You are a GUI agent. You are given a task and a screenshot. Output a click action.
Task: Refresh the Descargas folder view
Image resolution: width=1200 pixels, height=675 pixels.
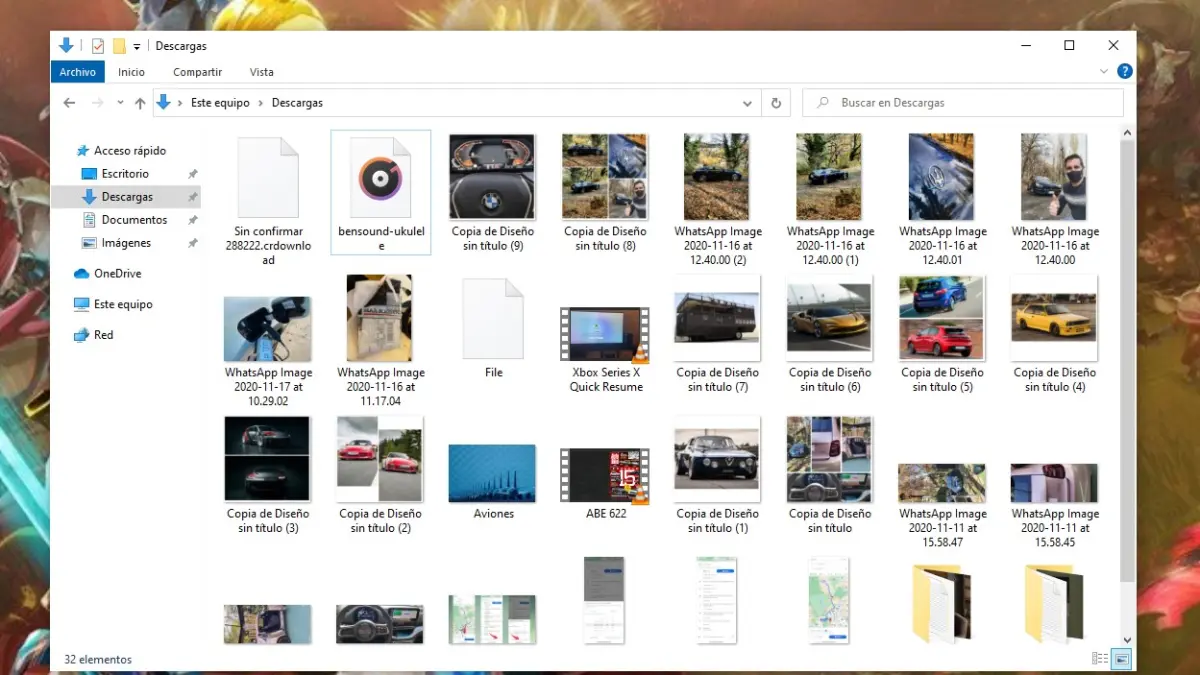[775, 103]
